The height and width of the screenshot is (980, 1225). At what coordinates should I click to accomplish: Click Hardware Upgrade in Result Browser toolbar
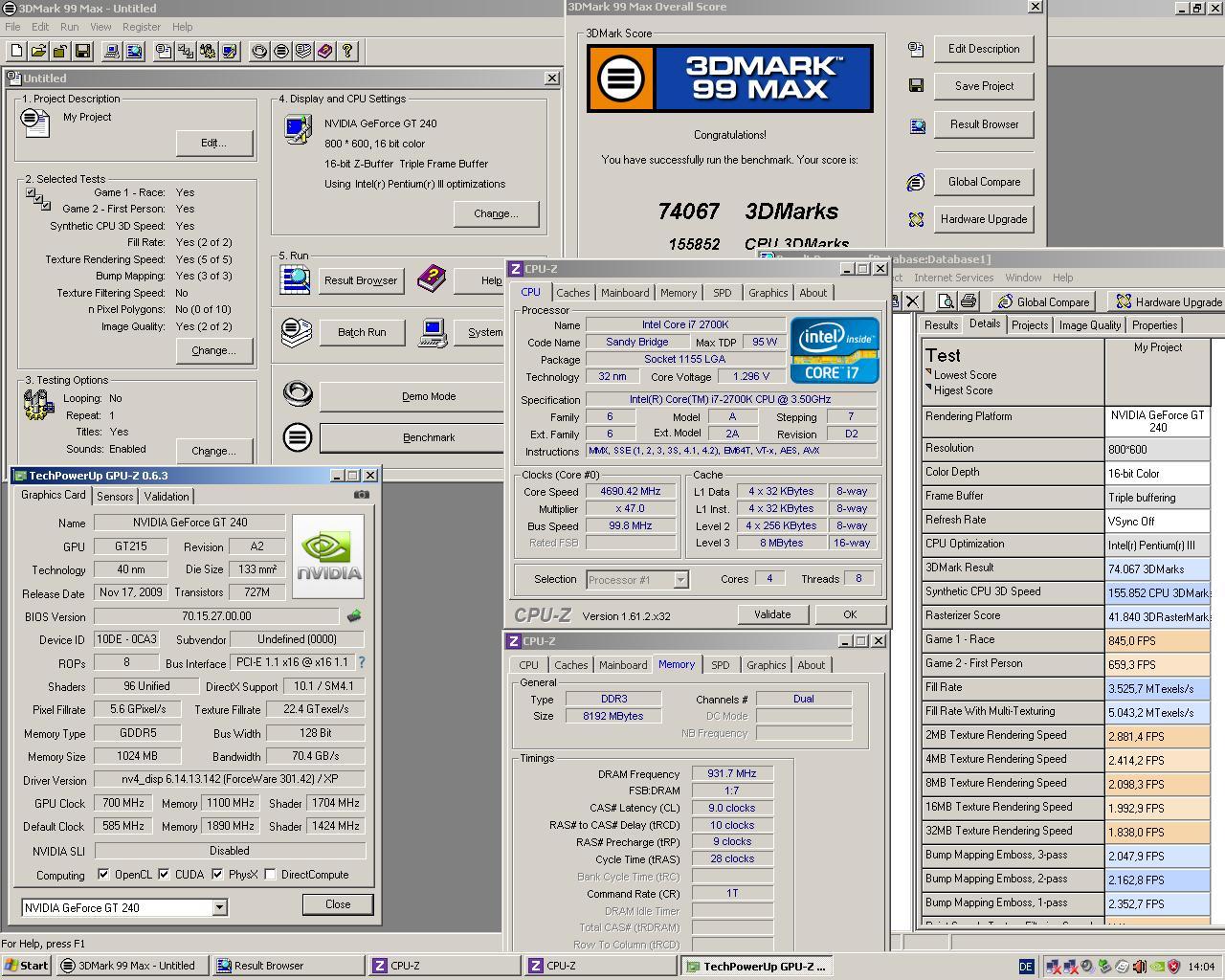1168,301
